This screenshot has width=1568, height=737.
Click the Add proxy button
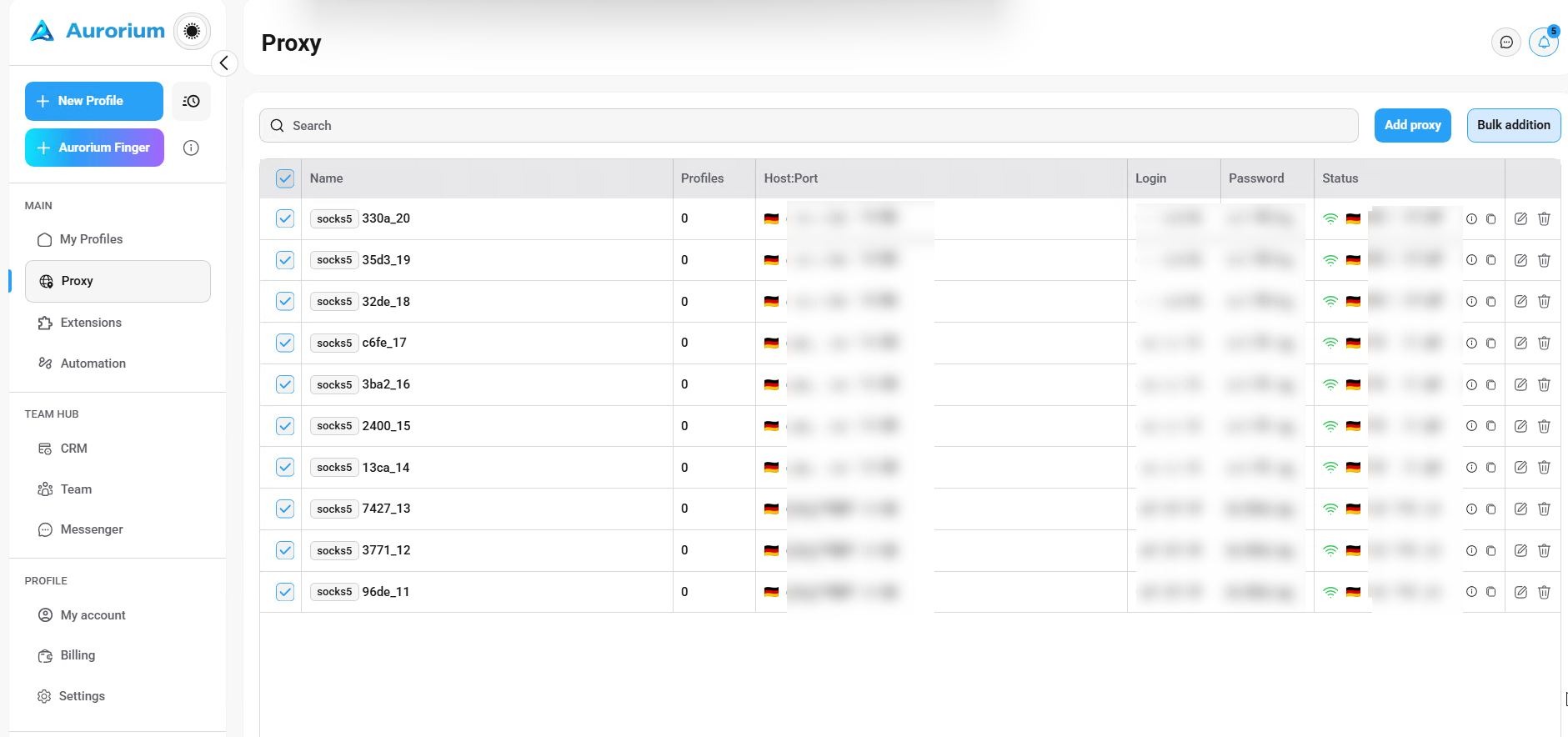[x=1412, y=125]
